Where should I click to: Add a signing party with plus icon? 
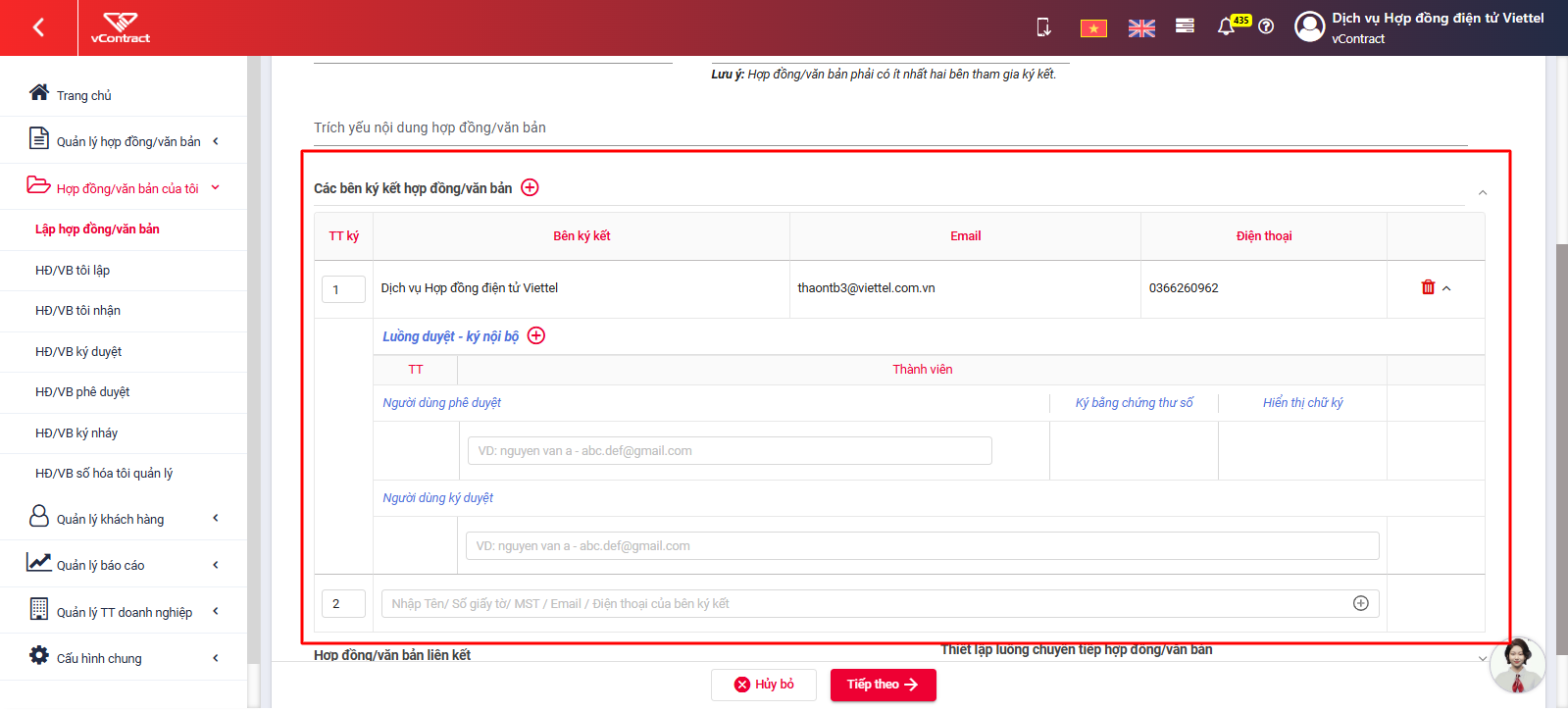(x=530, y=187)
